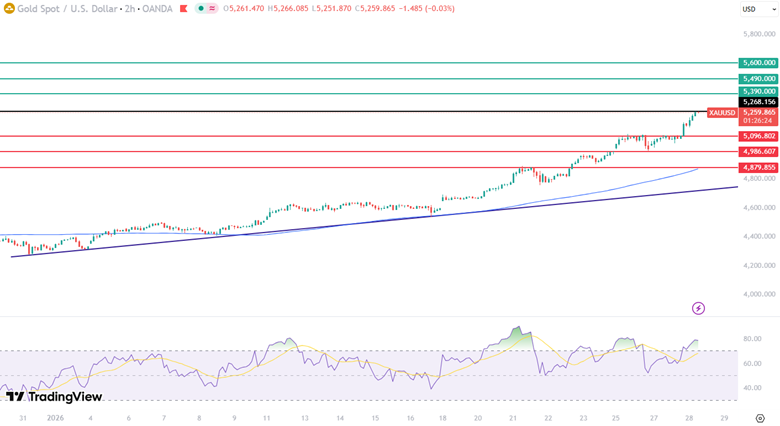Click the purple lightning bolt icon

(x=698, y=308)
